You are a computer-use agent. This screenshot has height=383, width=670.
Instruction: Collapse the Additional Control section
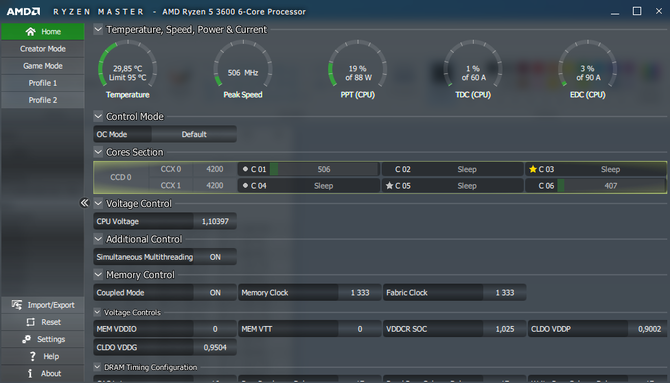tap(98, 239)
